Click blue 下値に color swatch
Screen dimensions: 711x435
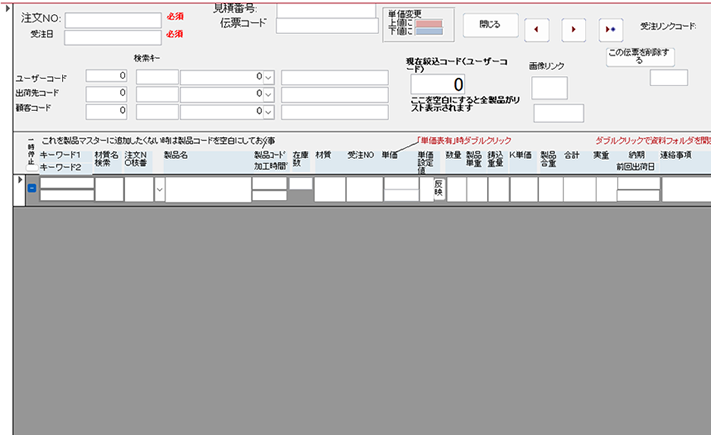coord(429,32)
